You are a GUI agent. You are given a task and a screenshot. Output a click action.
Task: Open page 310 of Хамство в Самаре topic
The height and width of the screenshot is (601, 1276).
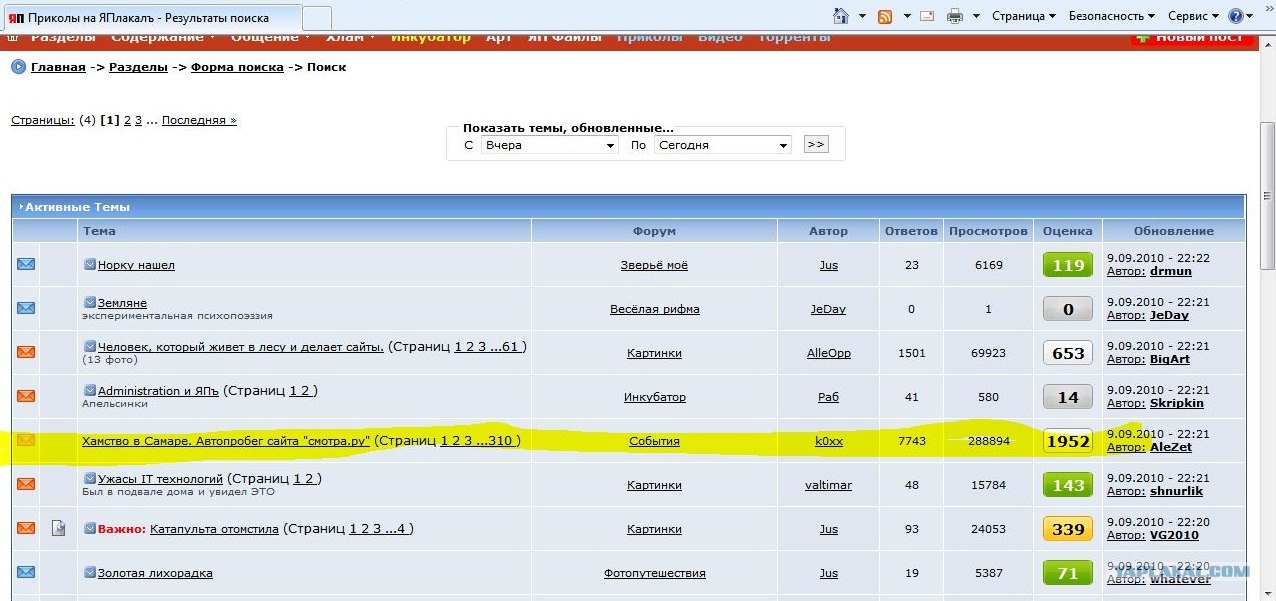pyautogui.click(x=503, y=441)
